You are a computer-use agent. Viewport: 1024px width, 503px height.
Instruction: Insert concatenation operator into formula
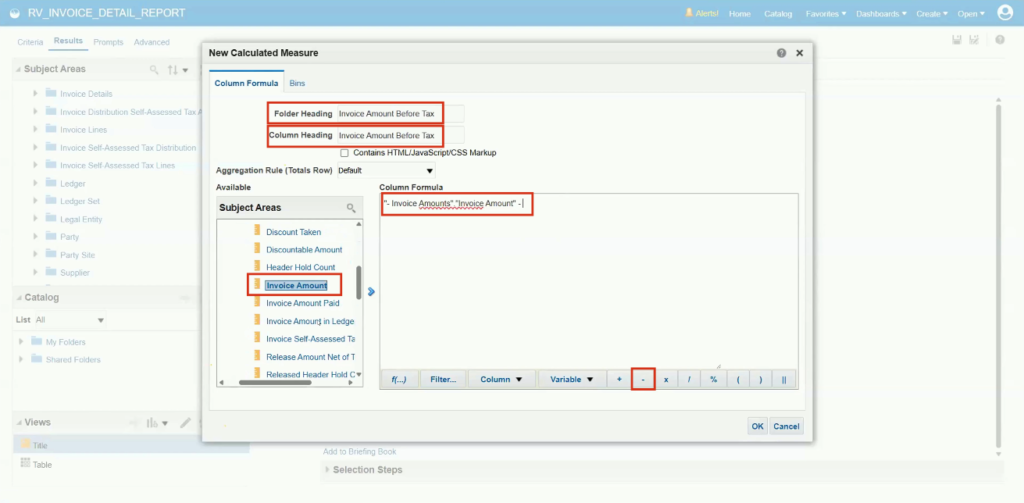(x=784, y=379)
